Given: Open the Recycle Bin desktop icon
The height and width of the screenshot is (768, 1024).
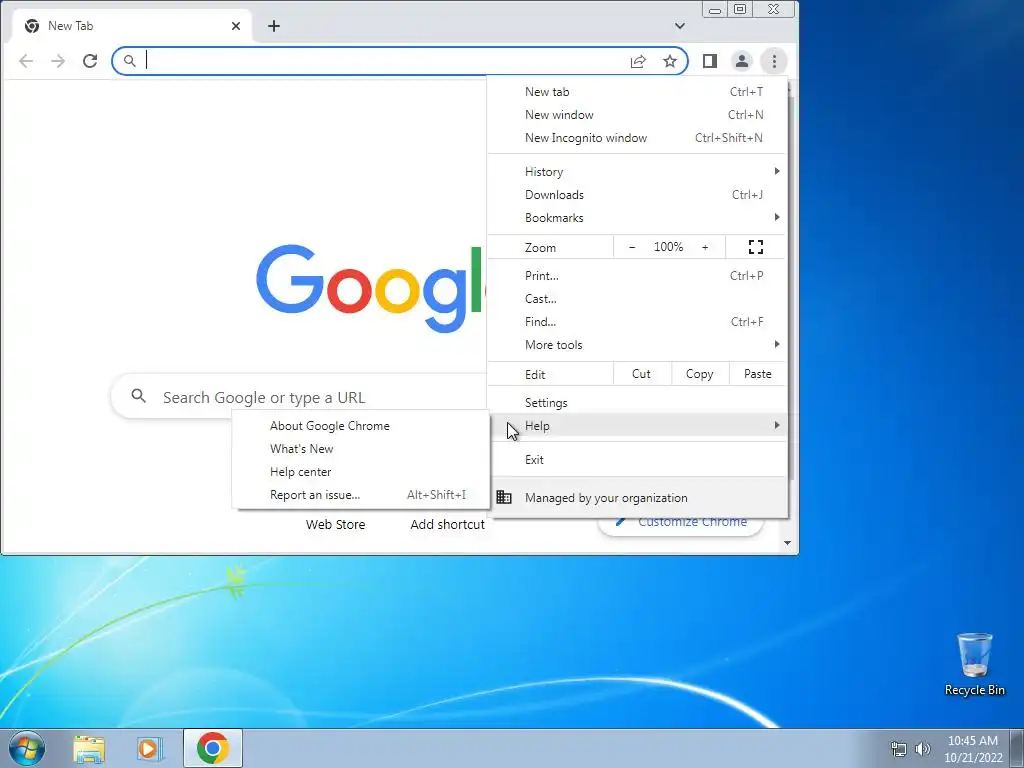Looking at the screenshot, I should click(x=974, y=665).
